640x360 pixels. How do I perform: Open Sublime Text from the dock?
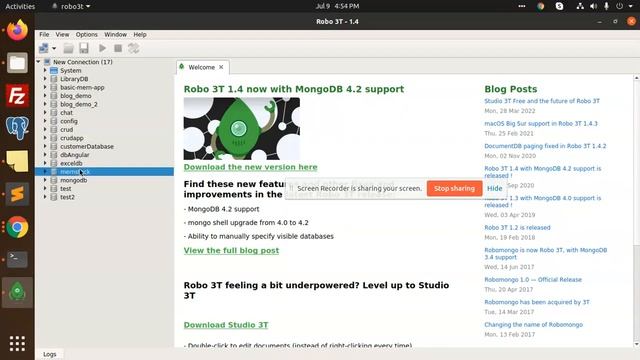(x=17, y=194)
